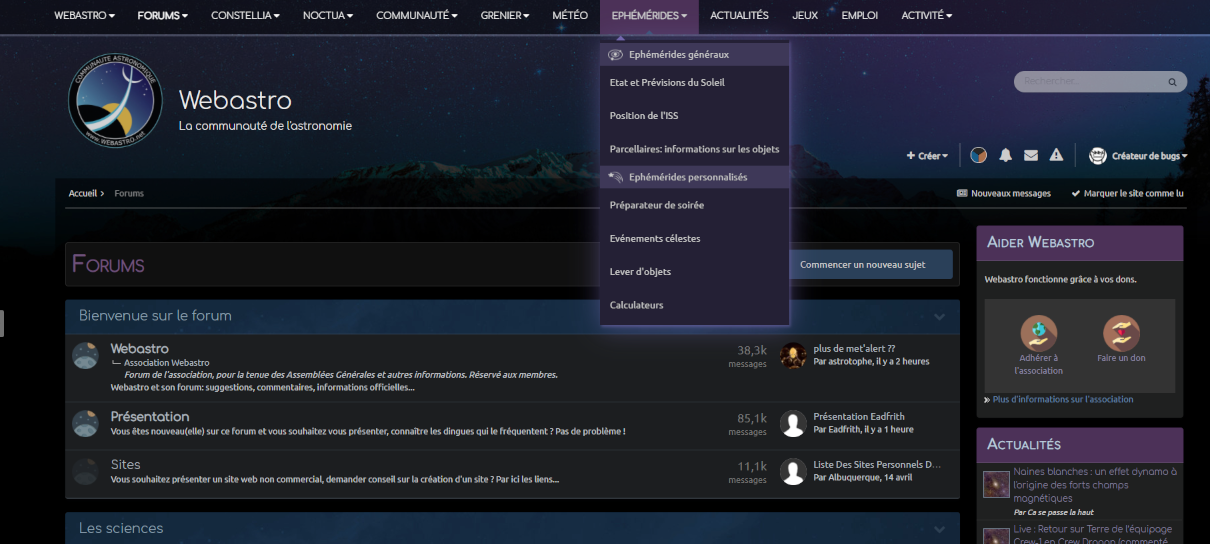Collapse the Bienvenue sur le forum section

[x=939, y=316]
